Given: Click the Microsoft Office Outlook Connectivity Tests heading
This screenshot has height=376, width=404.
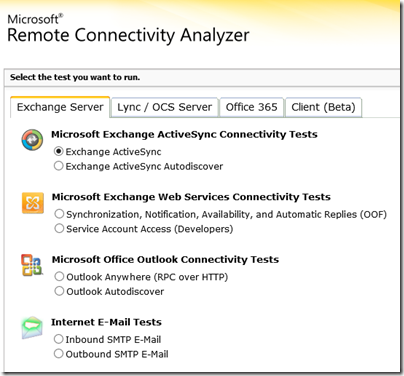Looking at the screenshot, I should pyautogui.click(x=165, y=260).
